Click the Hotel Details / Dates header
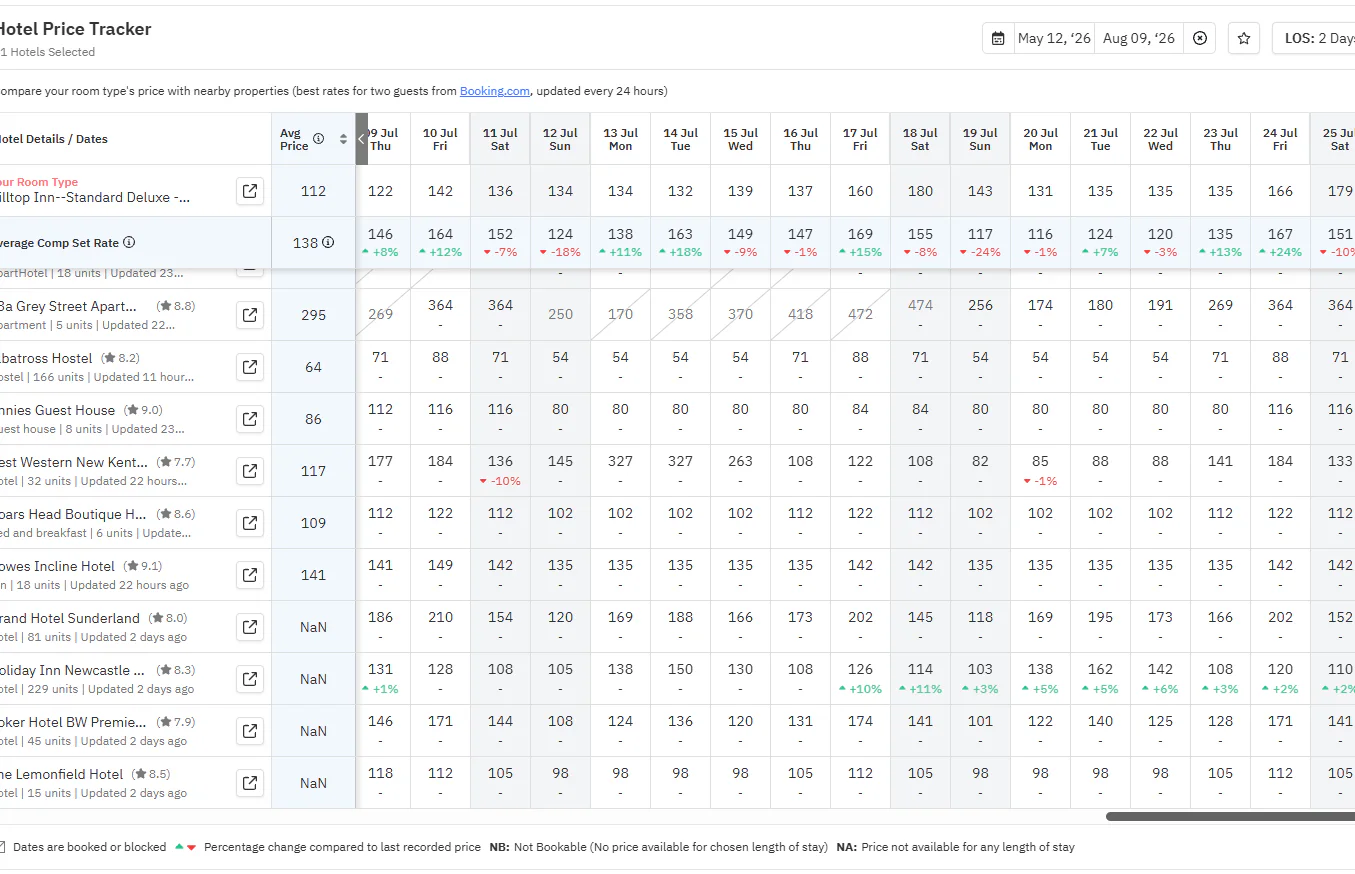 click(x=53, y=139)
